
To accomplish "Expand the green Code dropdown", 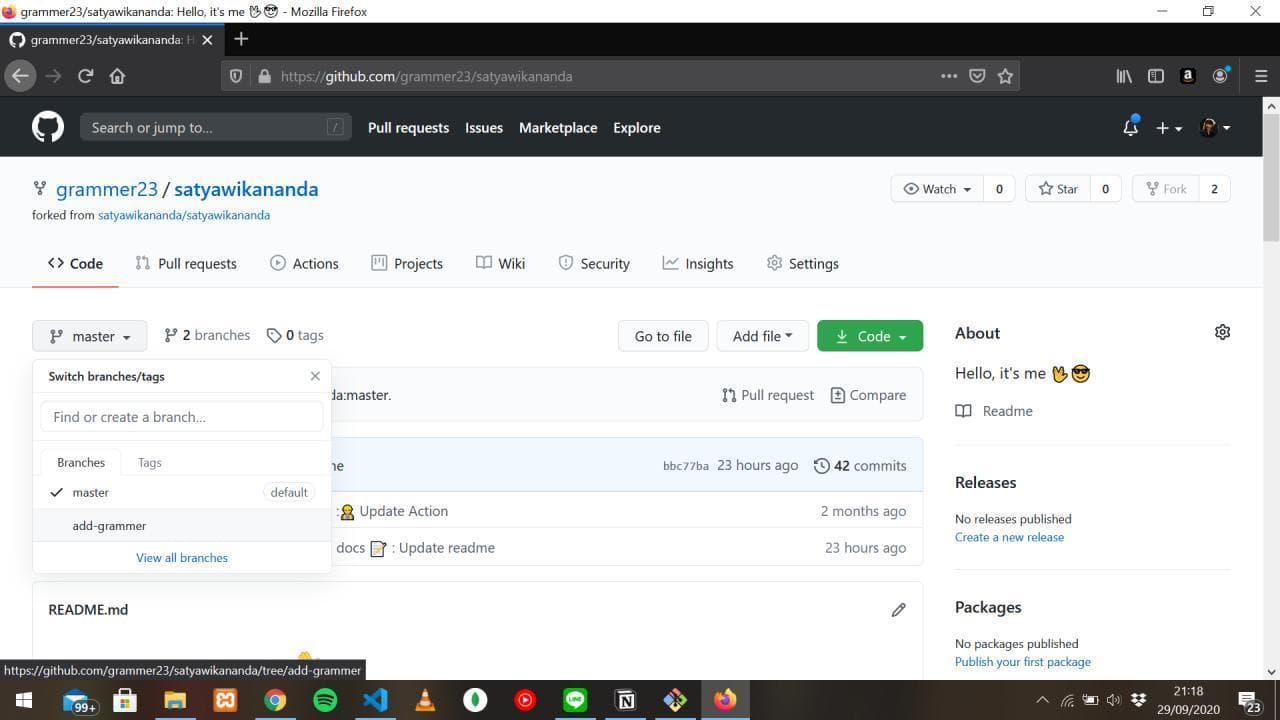I will click(870, 336).
